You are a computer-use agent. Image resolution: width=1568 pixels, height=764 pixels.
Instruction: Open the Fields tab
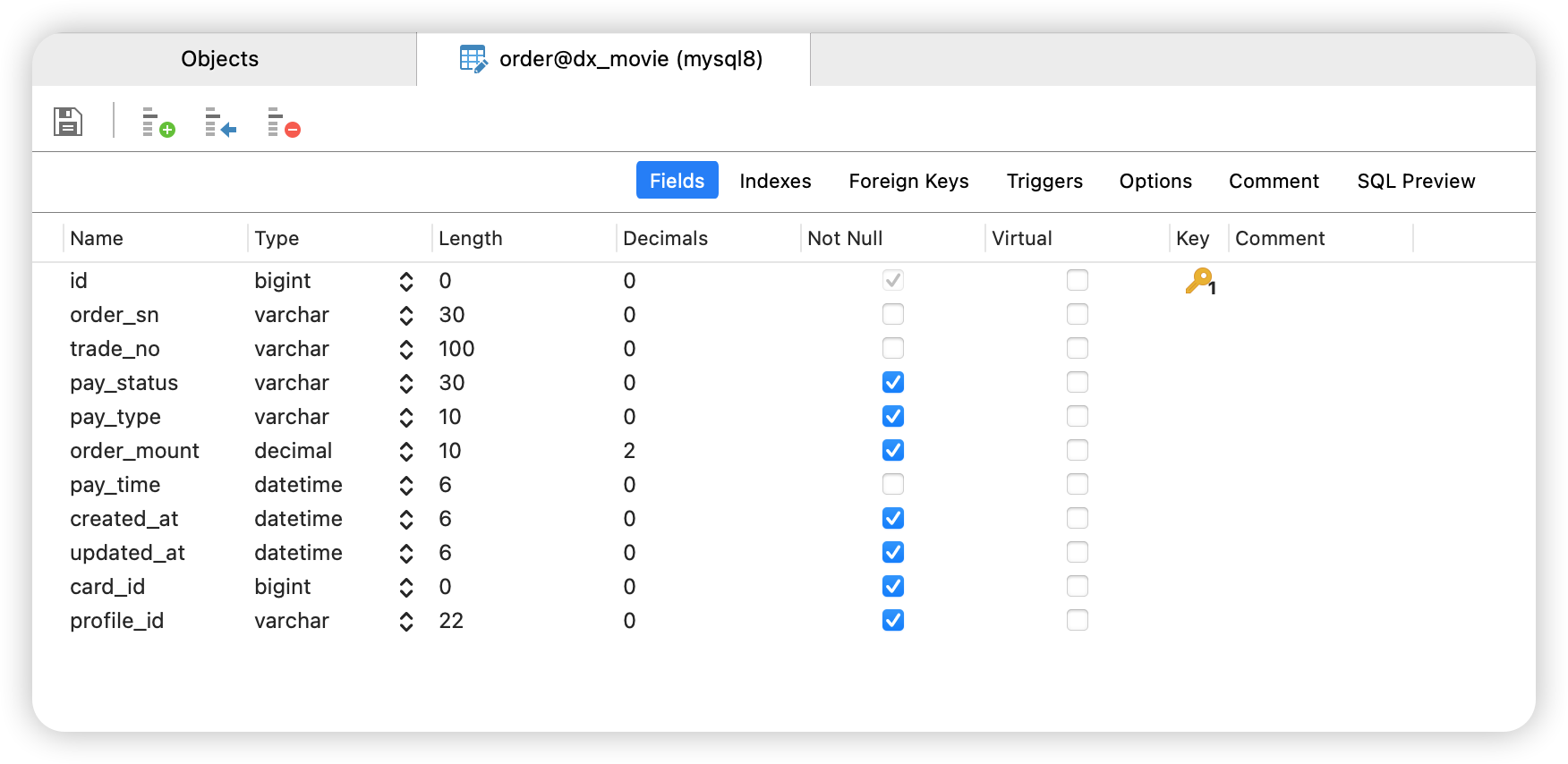[x=677, y=181]
